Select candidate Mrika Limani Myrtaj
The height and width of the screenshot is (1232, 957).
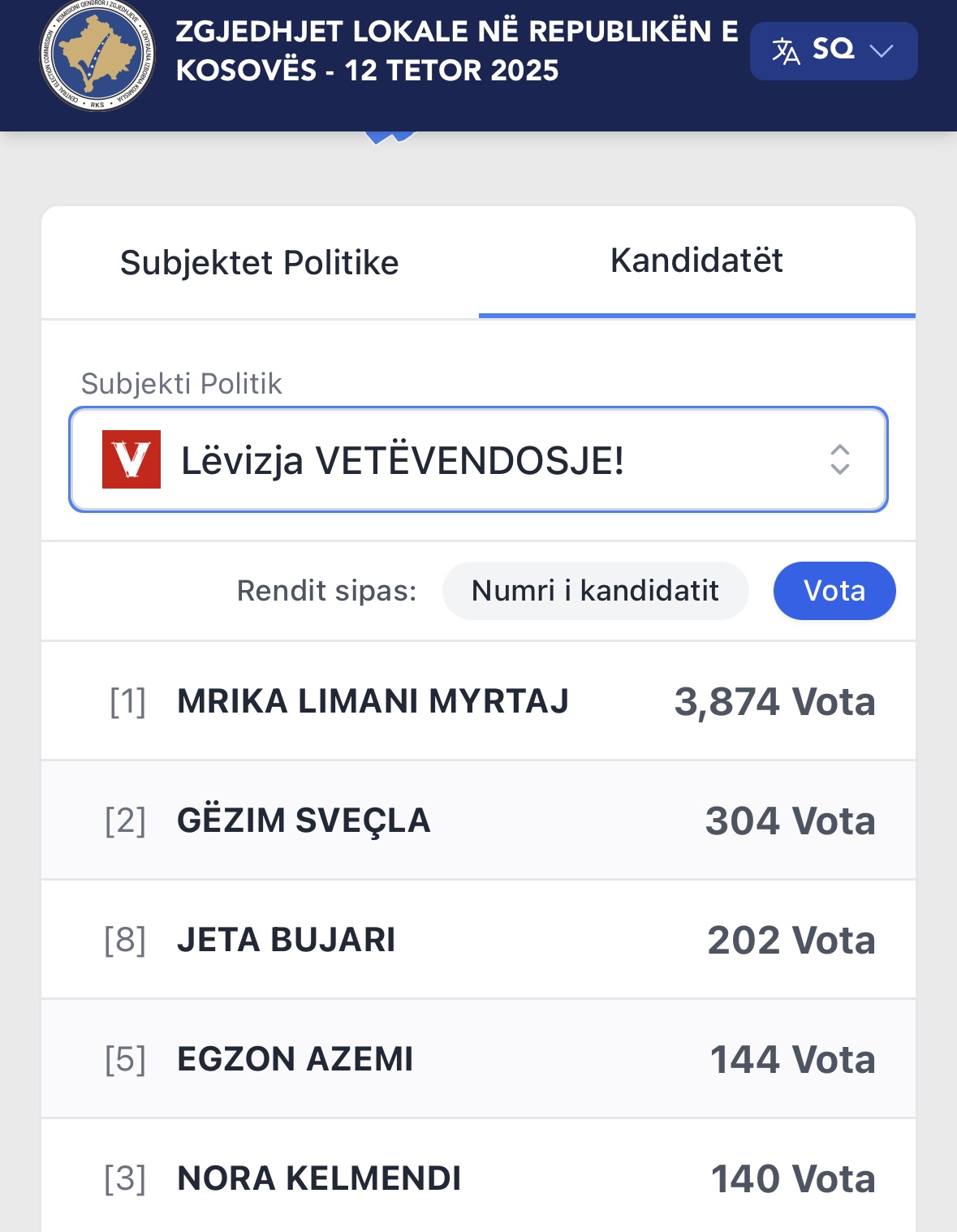coord(373,701)
